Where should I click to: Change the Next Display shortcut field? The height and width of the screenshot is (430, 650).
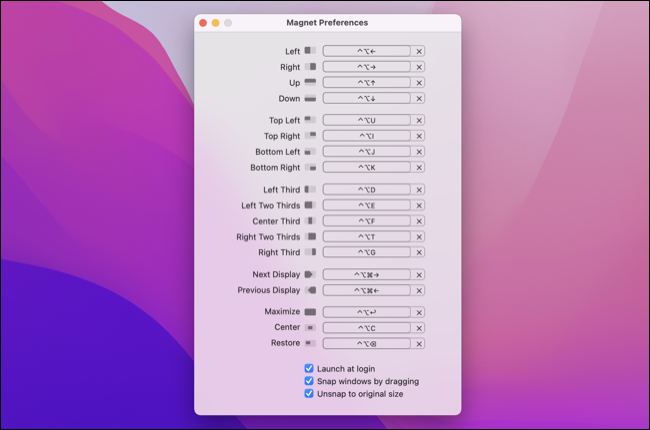point(367,275)
